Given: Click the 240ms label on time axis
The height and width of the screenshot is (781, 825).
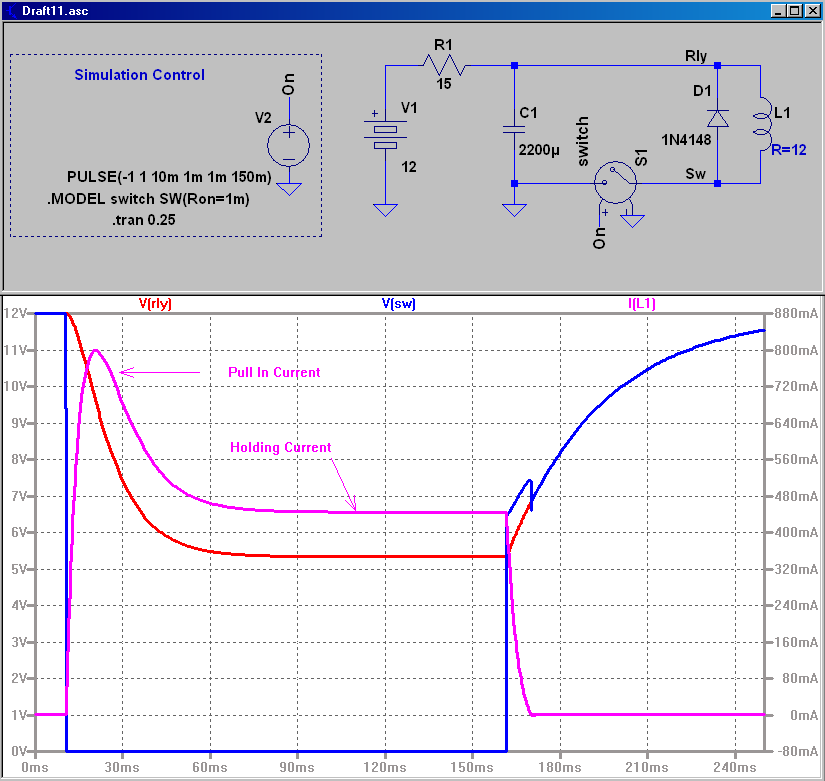Looking at the screenshot, I should click(x=735, y=767).
